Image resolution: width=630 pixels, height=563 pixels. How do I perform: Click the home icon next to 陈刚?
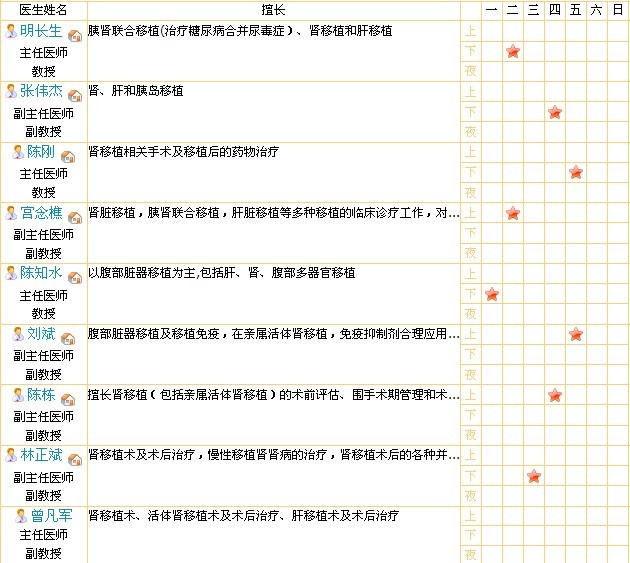68,157
